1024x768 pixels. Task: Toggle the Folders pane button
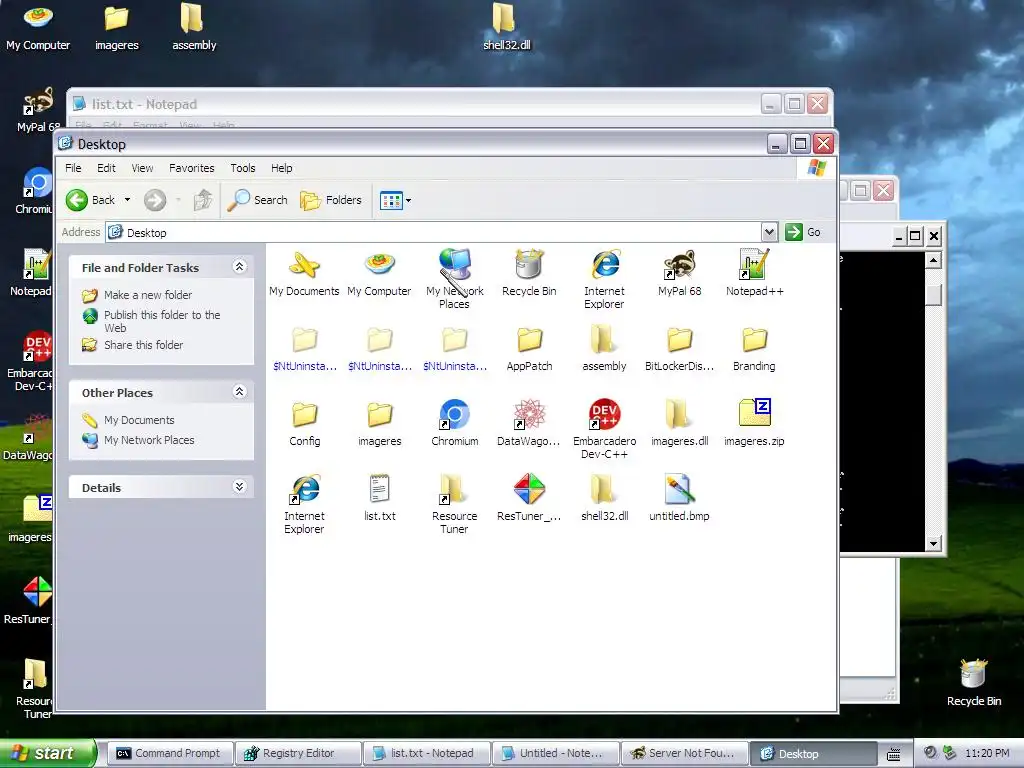[331, 200]
